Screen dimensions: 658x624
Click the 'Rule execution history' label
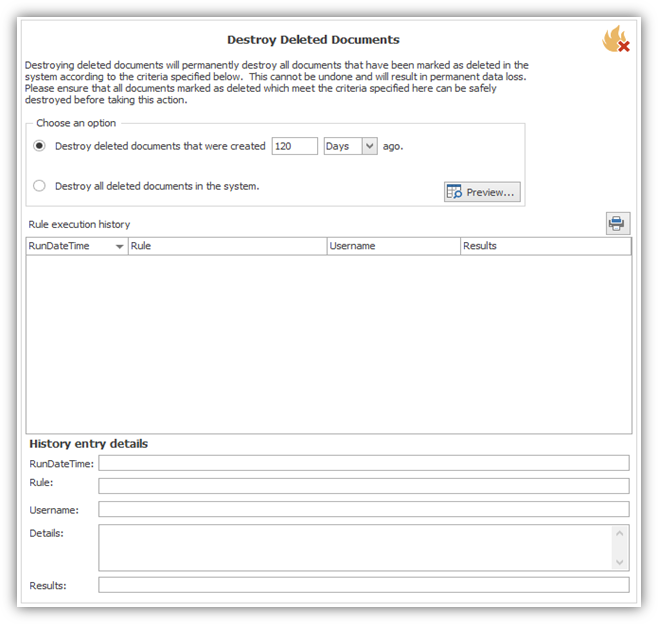click(79, 225)
